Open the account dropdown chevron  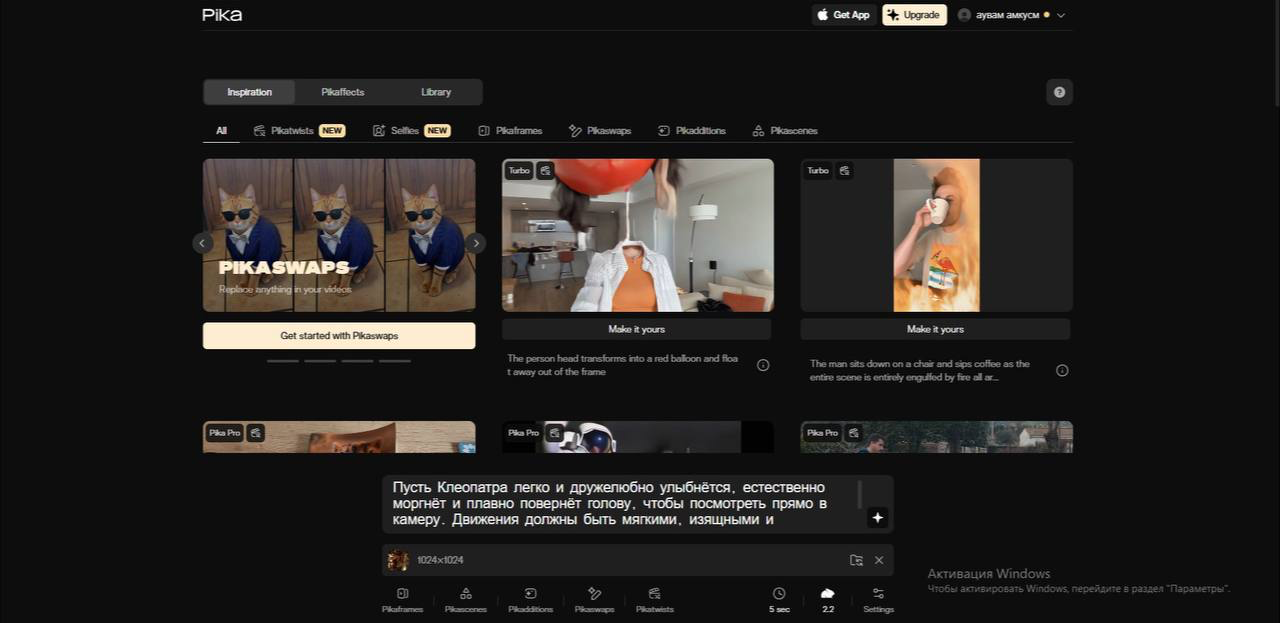click(1061, 15)
